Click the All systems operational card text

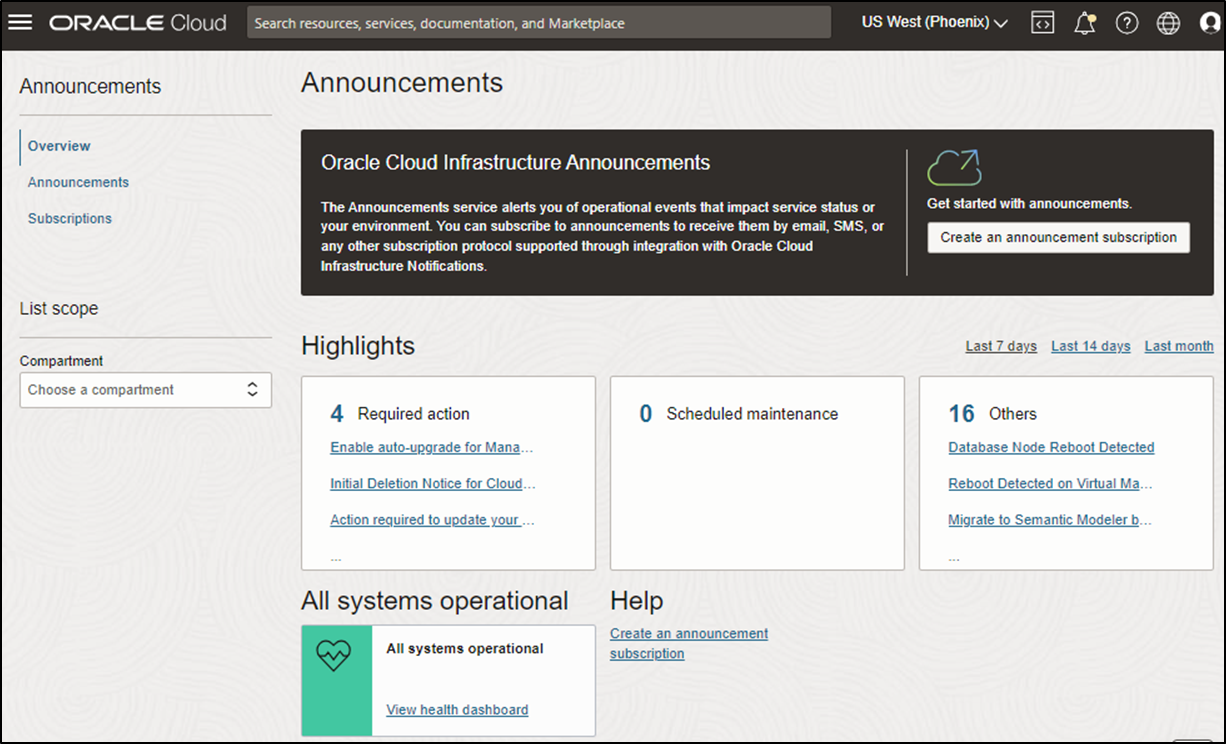tap(465, 648)
